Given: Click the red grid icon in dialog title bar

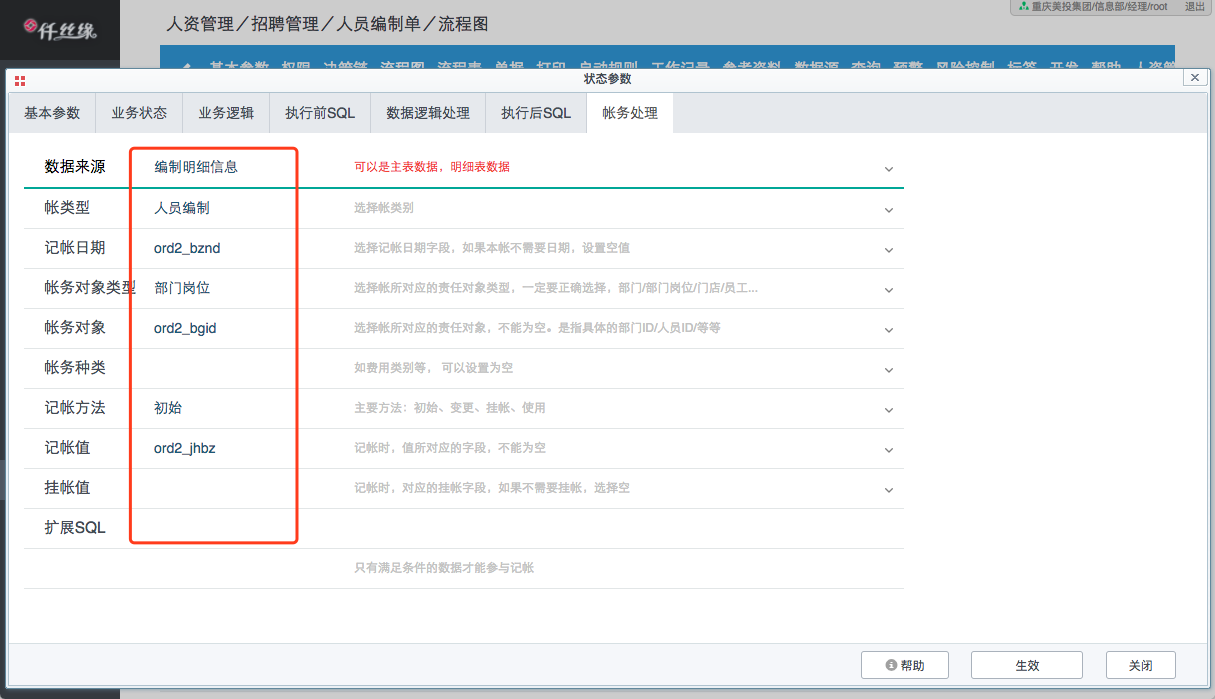Looking at the screenshot, I should (x=20, y=80).
